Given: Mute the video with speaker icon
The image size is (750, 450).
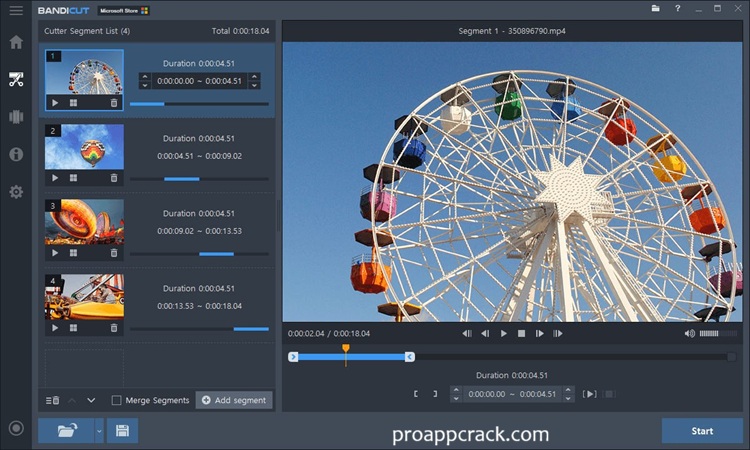Looking at the screenshot, I should coord(689,333).
